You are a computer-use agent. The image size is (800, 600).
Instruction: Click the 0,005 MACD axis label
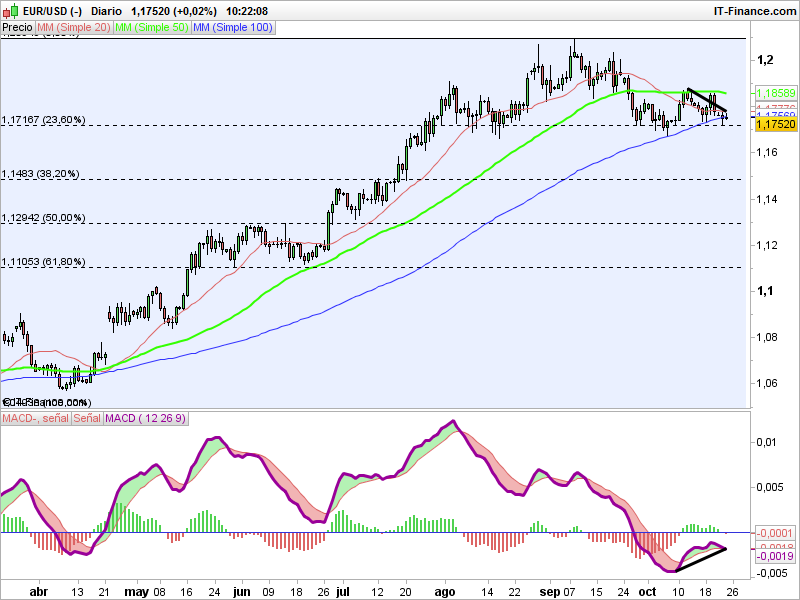pyautogui.click(x=771, y=487)
